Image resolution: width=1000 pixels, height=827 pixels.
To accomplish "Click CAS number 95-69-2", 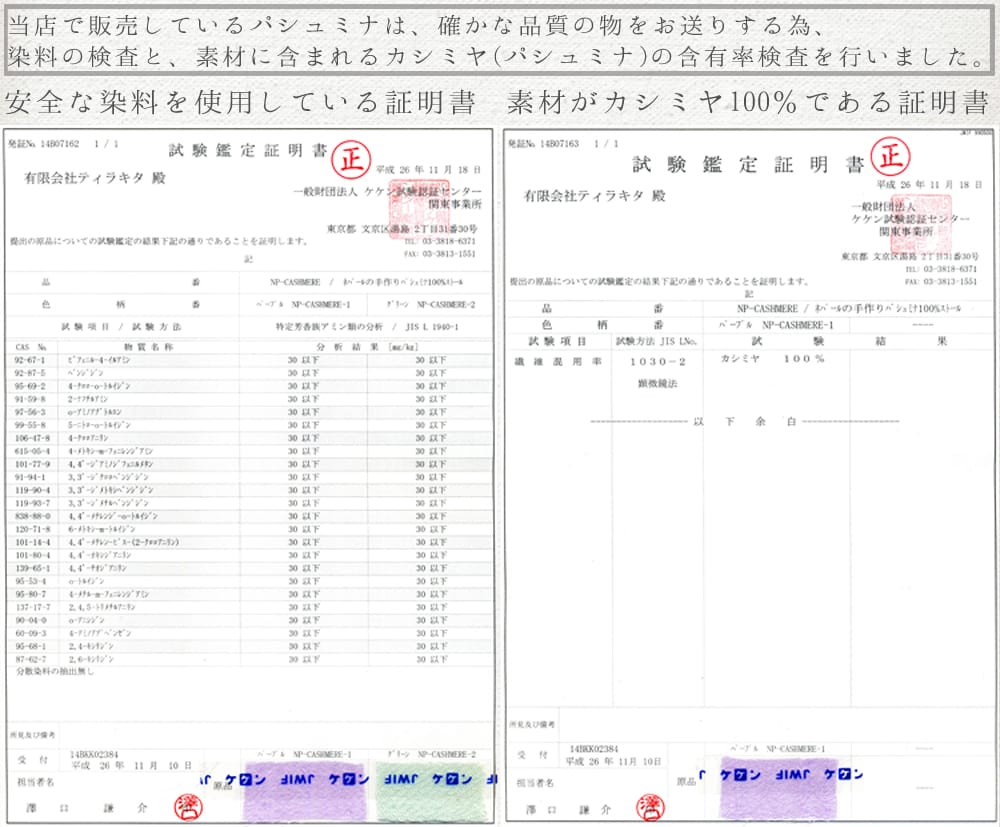I will pos(30,386).
